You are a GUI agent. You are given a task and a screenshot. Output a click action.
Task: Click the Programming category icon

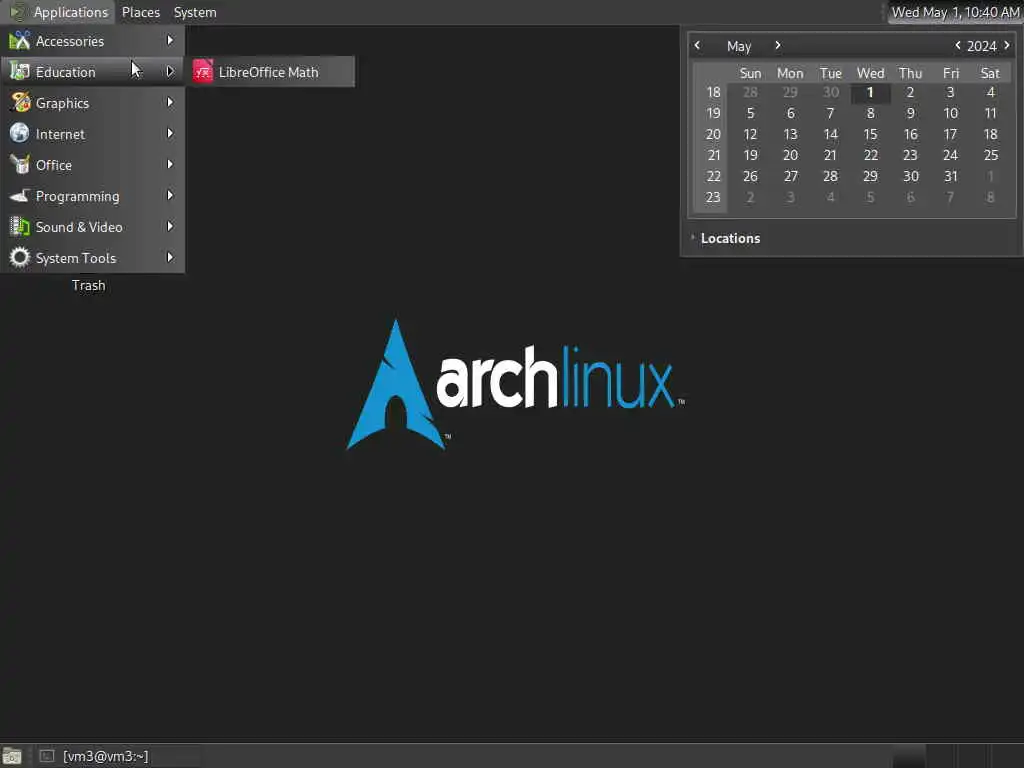[20, 195]
